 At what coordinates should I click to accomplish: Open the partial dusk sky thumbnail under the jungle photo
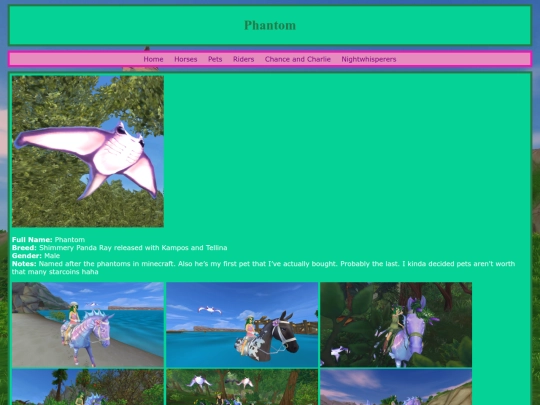tap(396, 387)
